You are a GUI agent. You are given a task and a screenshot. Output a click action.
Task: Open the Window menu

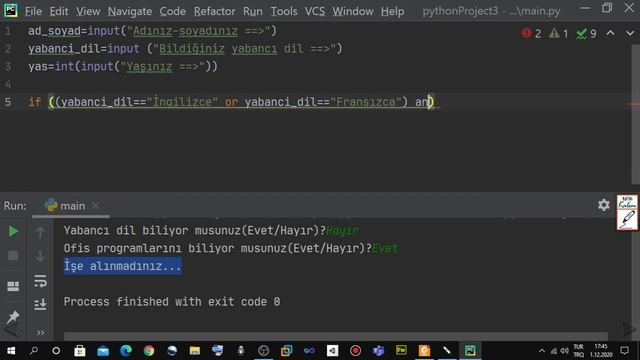click(353, 11)
